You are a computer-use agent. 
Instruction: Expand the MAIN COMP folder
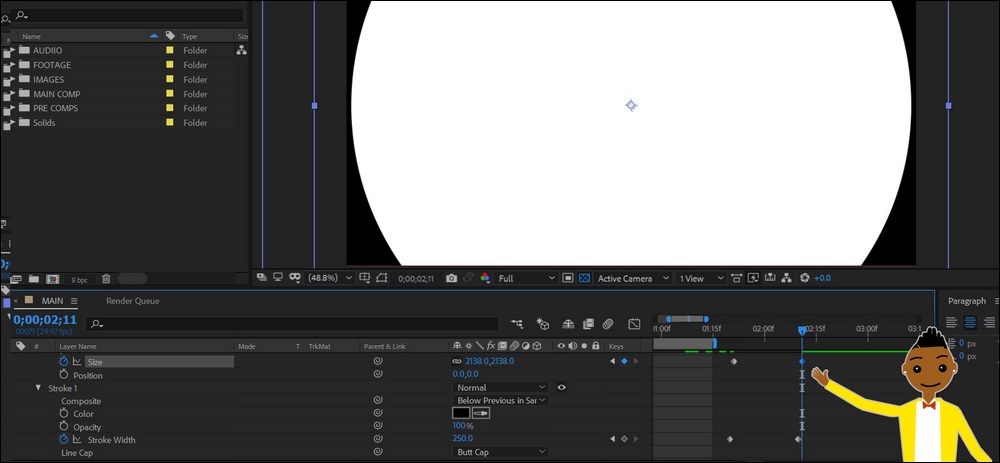[x=12, y=94]
